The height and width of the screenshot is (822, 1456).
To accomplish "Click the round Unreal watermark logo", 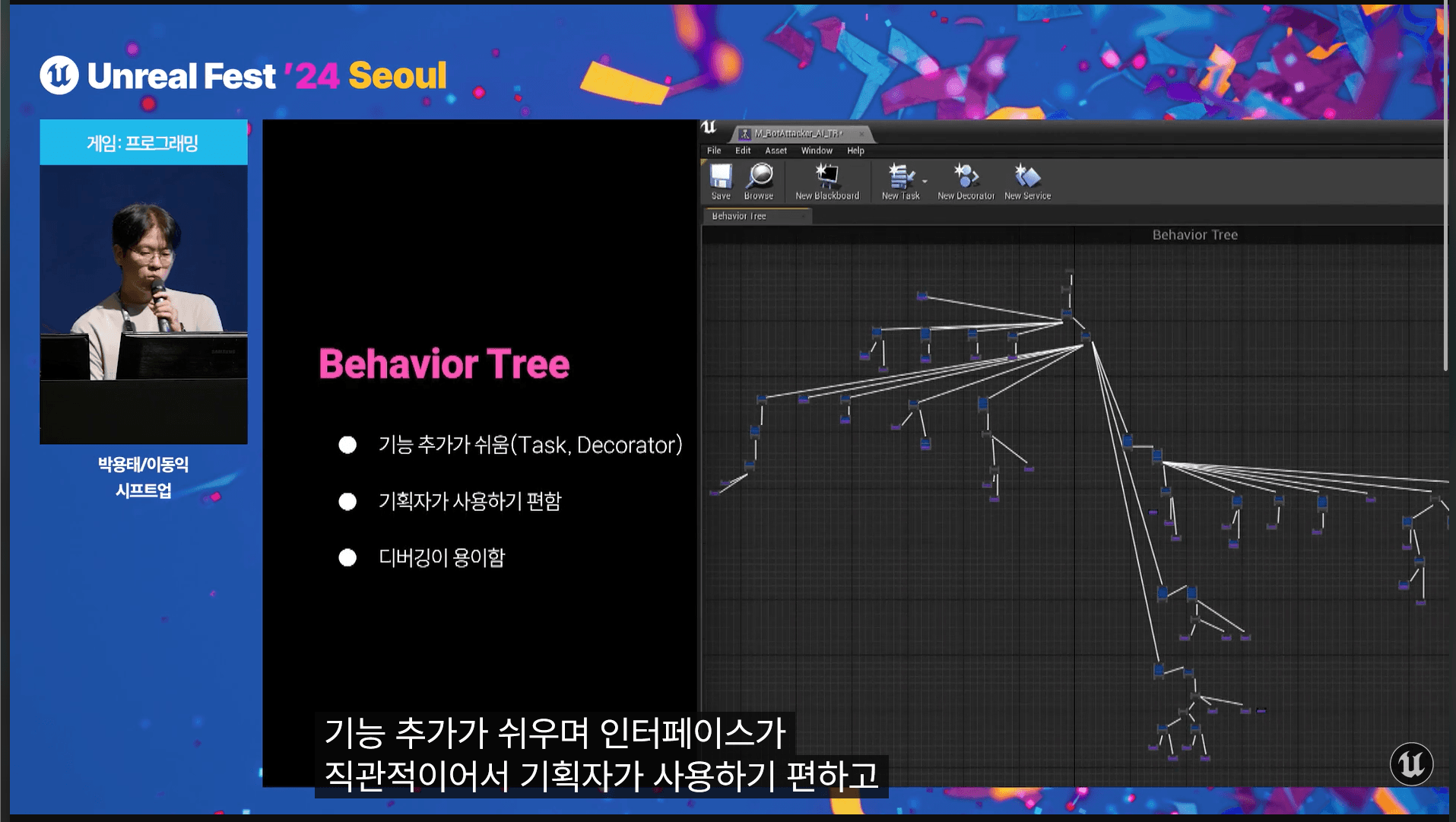I will 1411,763.
